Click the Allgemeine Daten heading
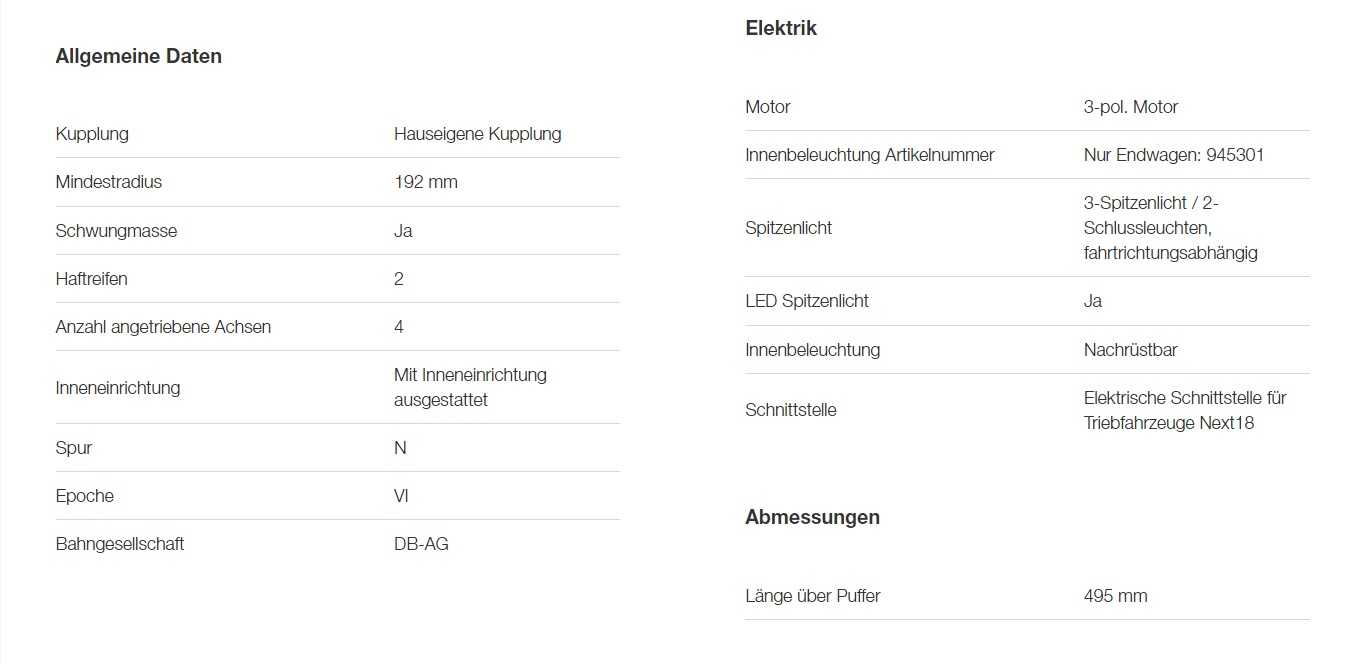 [139, 57]
